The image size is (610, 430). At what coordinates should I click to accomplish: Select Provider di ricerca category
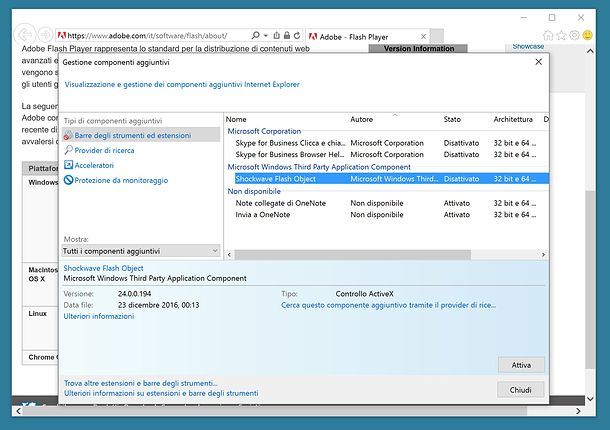click(x=104, y=150)
